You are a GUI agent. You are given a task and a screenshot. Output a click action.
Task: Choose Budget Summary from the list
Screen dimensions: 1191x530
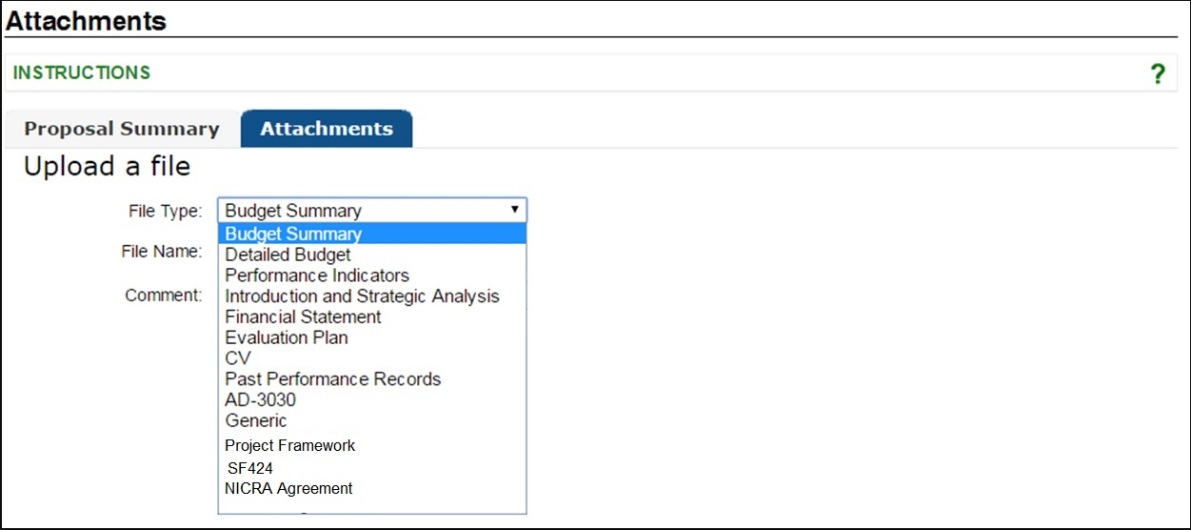point(293,234)
